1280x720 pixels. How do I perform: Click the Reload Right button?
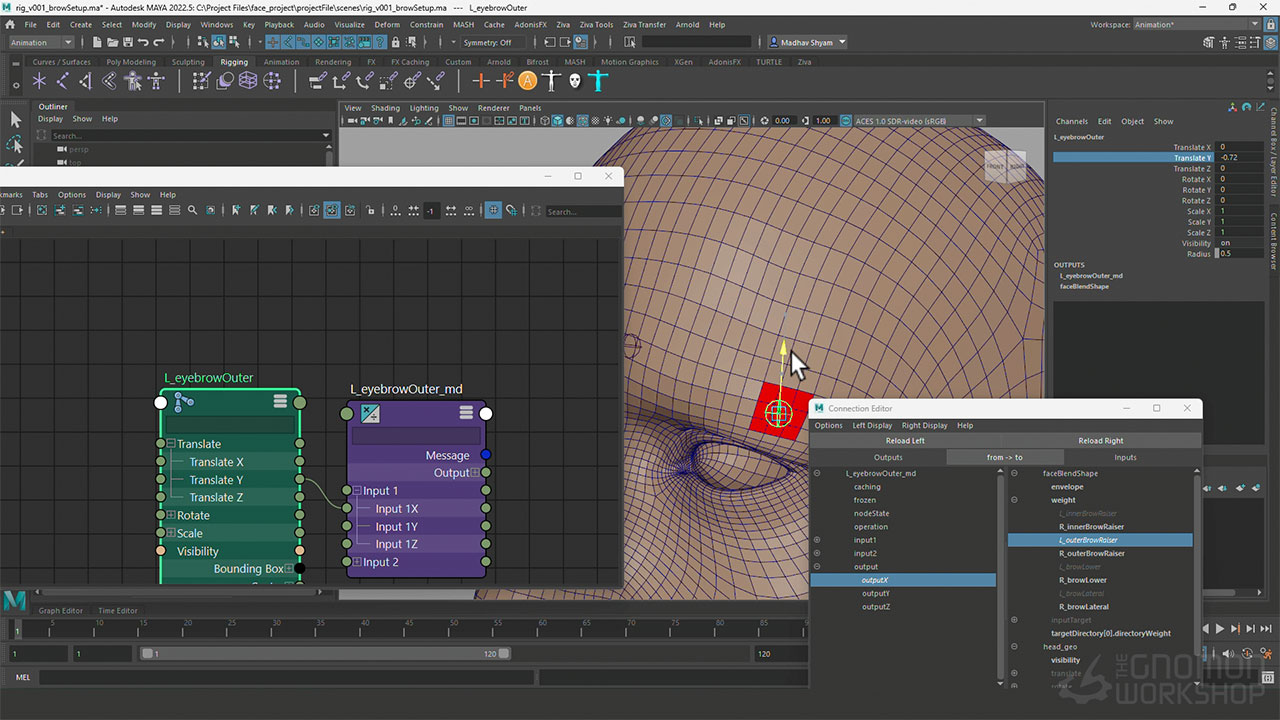1100,441
